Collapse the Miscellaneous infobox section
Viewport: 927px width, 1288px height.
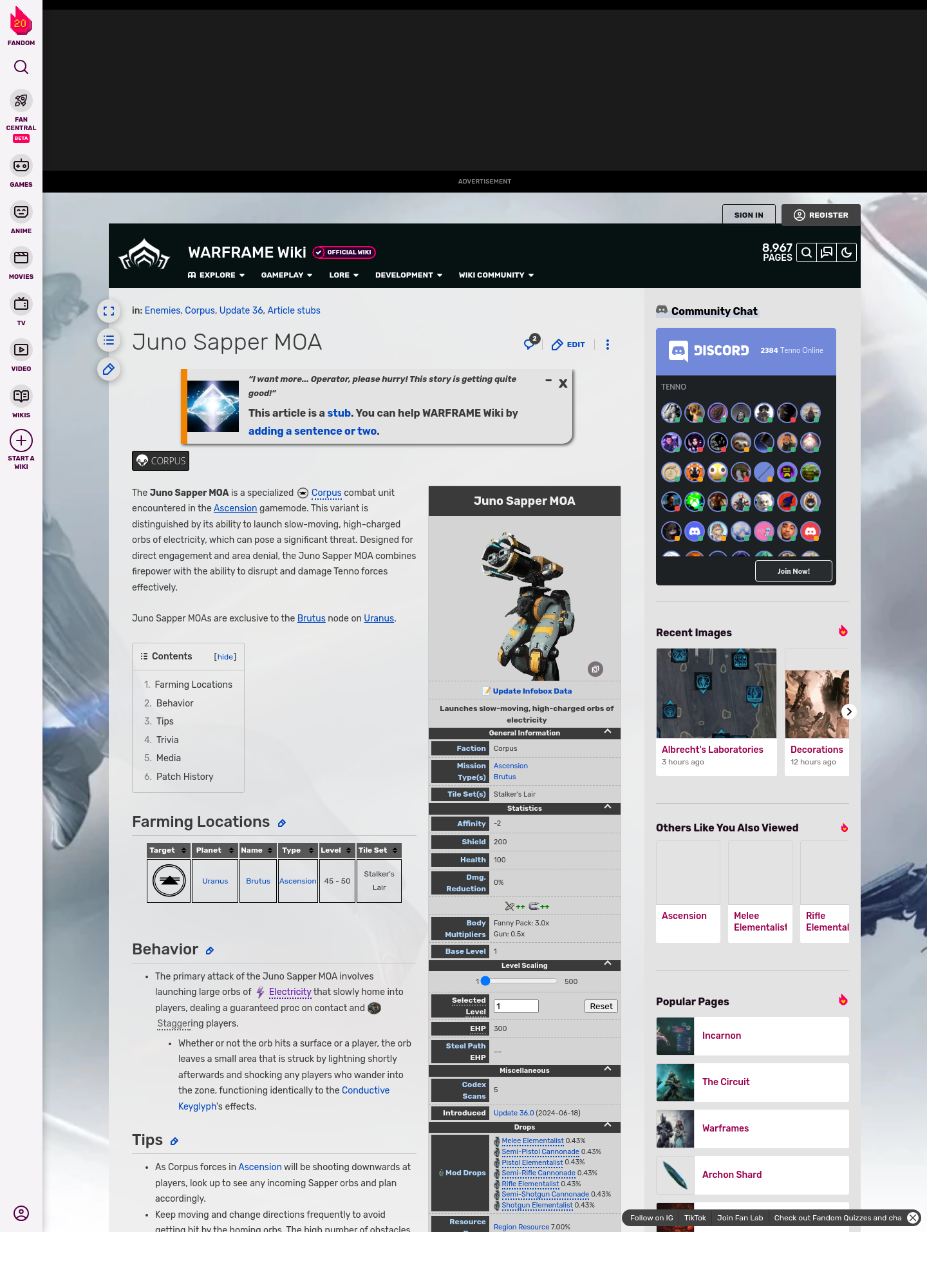pos(608,1069)
